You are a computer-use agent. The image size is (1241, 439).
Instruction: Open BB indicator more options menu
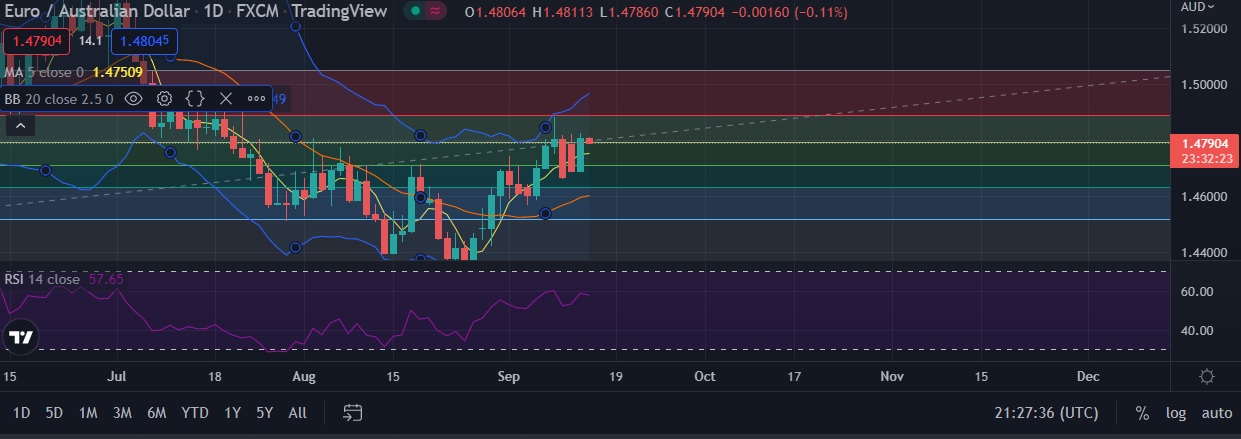click(256, 98)
